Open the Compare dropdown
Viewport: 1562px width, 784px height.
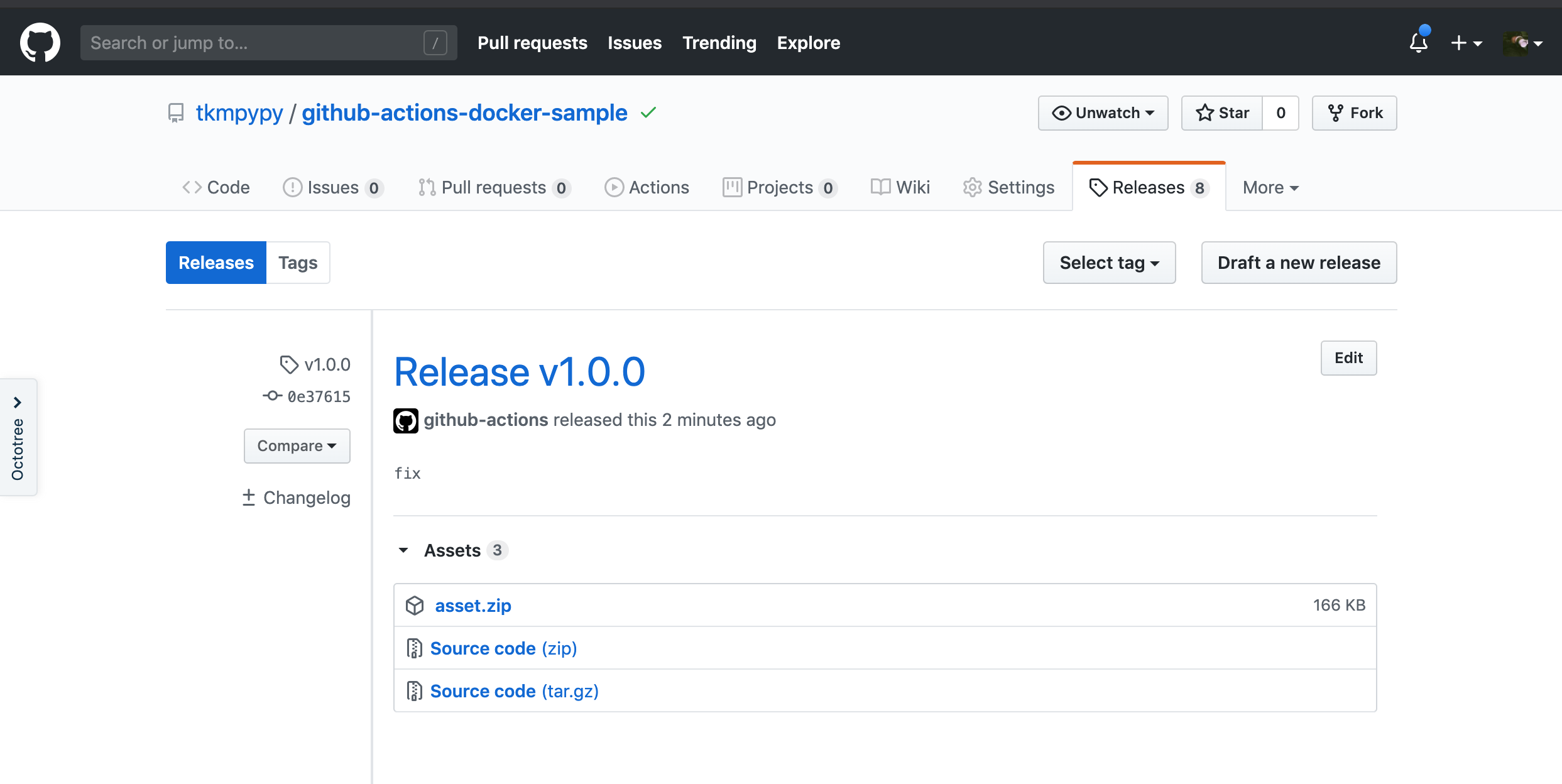click(297, 446)
